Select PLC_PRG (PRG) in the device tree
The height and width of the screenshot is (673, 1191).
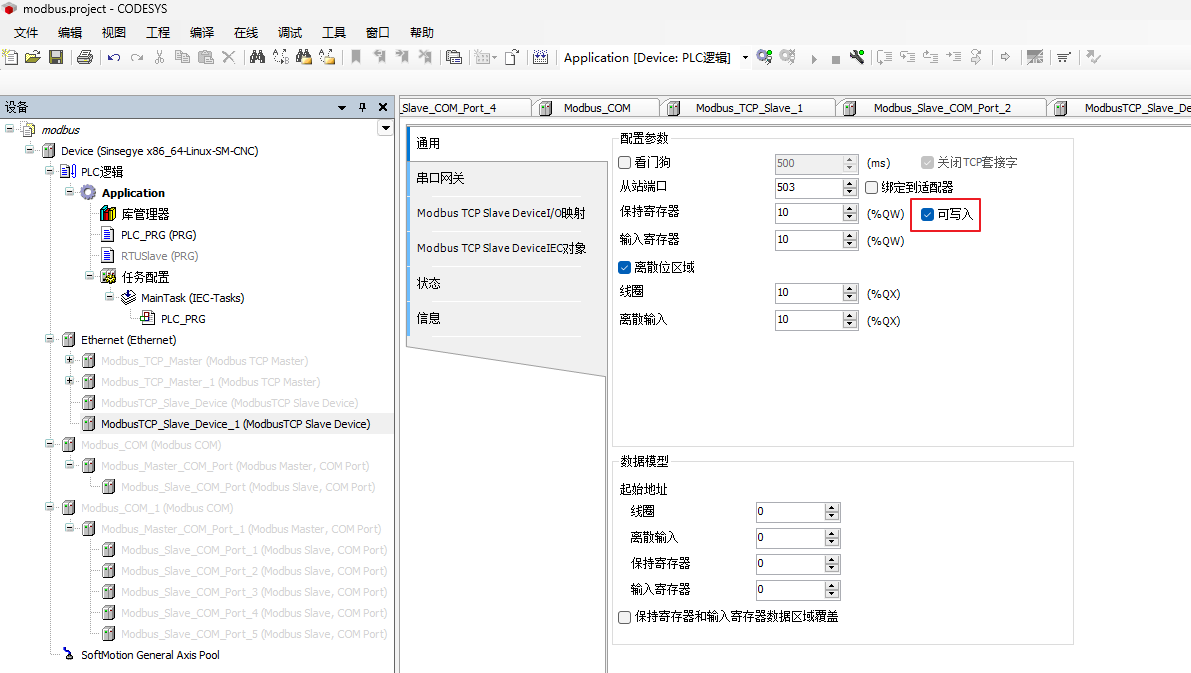click(x=158, y=235)
